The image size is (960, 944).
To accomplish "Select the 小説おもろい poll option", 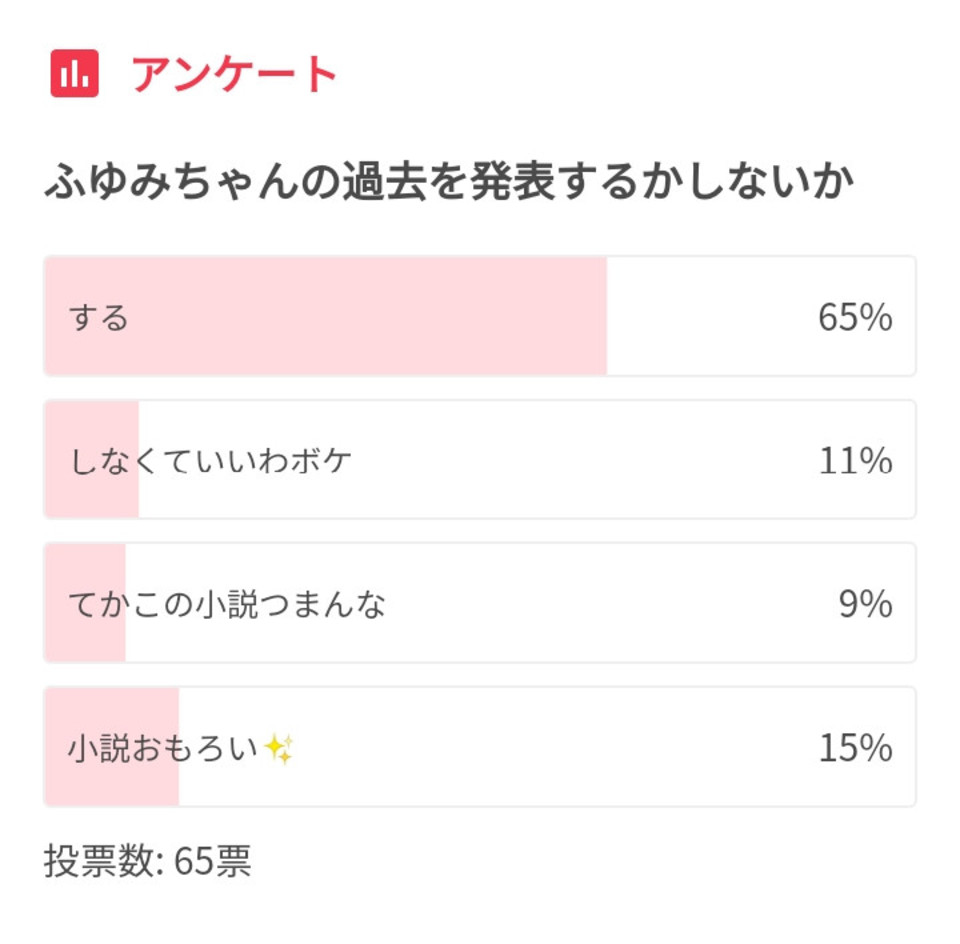I will 480,746.
